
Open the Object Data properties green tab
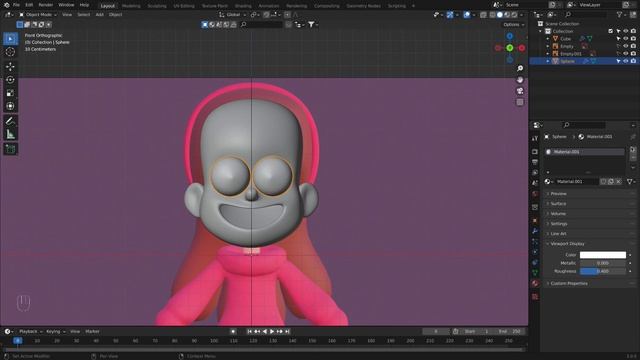[535, 273]
